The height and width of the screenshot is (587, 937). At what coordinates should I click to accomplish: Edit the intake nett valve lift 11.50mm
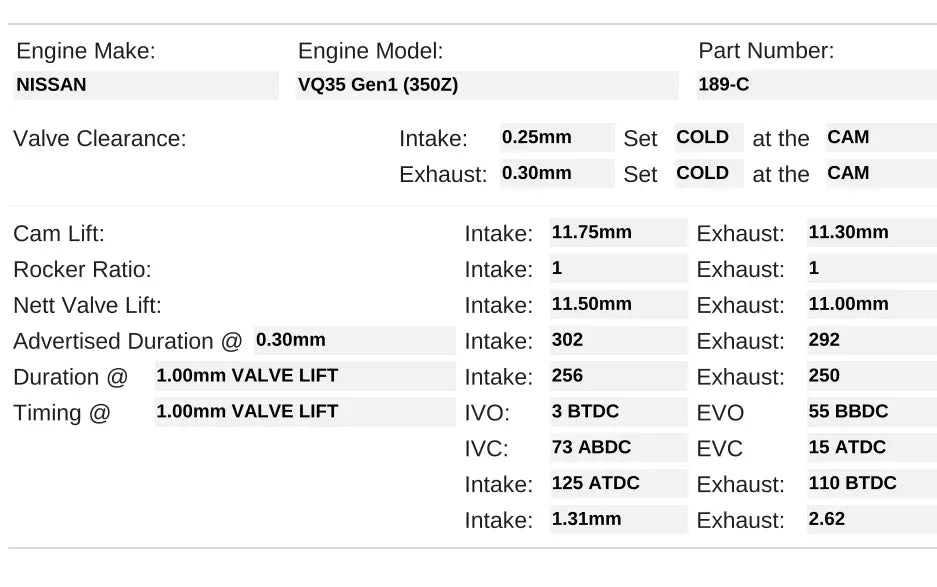[618, 305]
